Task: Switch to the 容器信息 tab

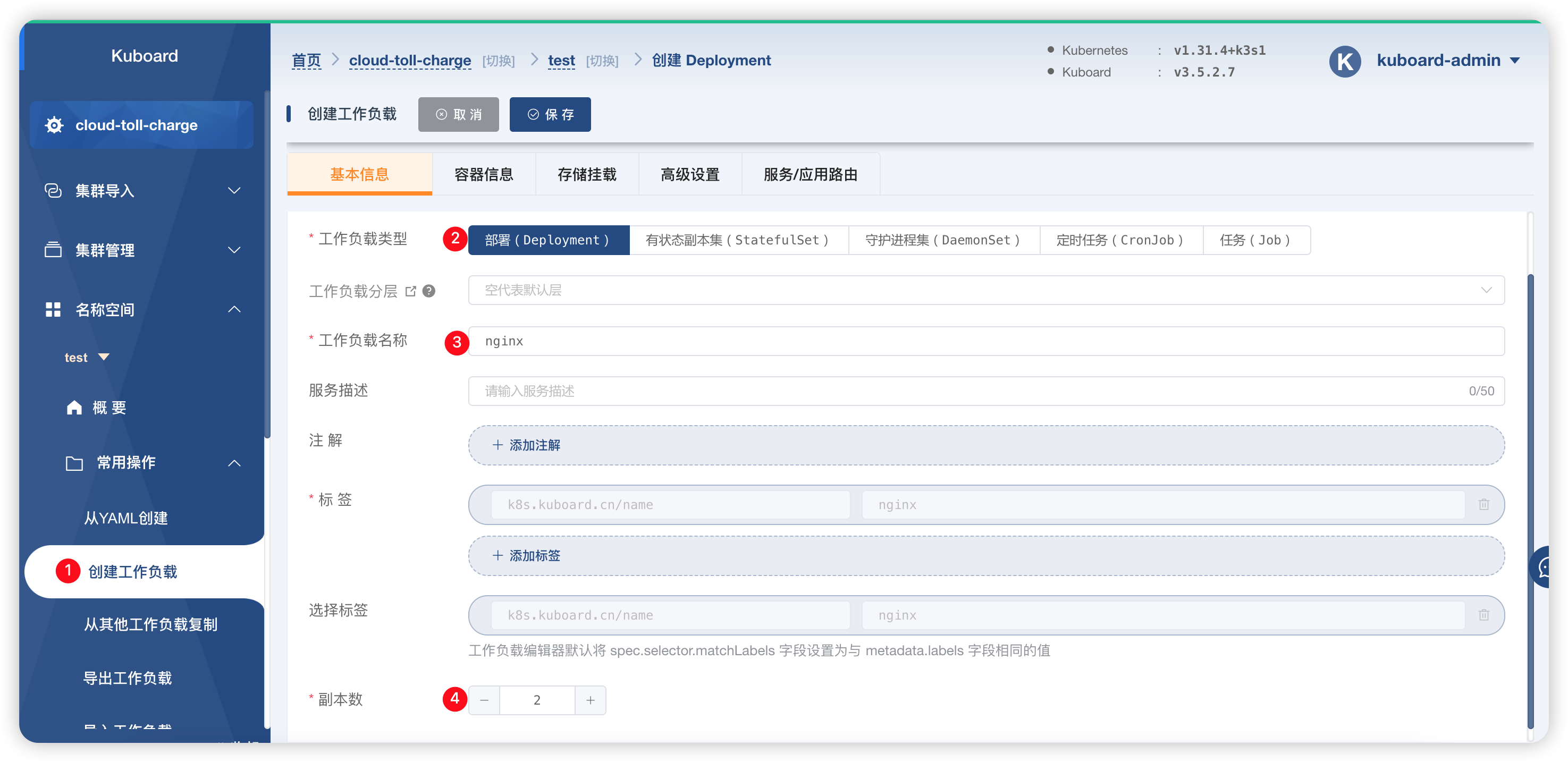Action: pos(483,175)
